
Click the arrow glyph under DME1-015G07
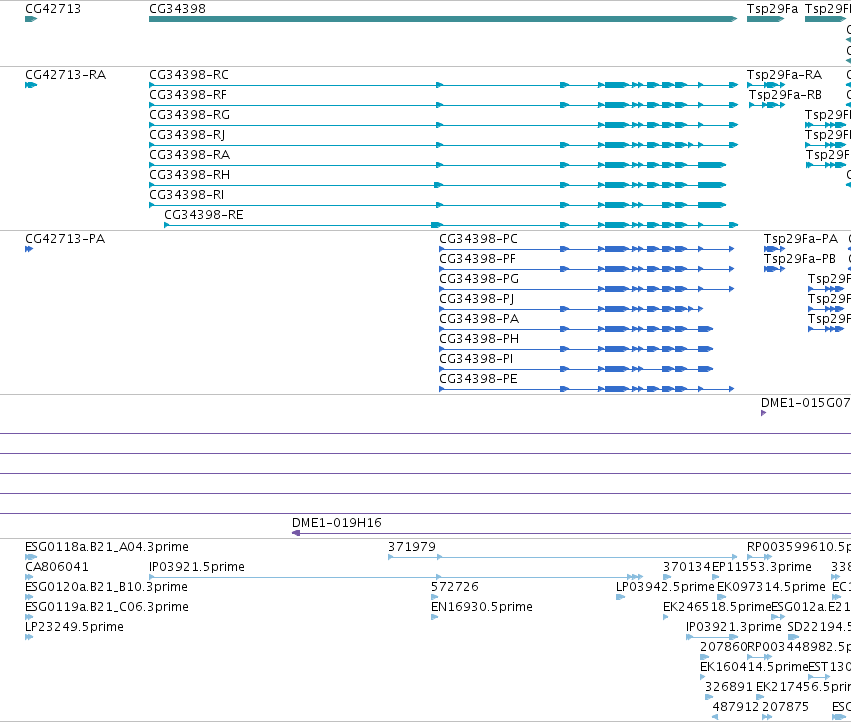tap(764, 413)
